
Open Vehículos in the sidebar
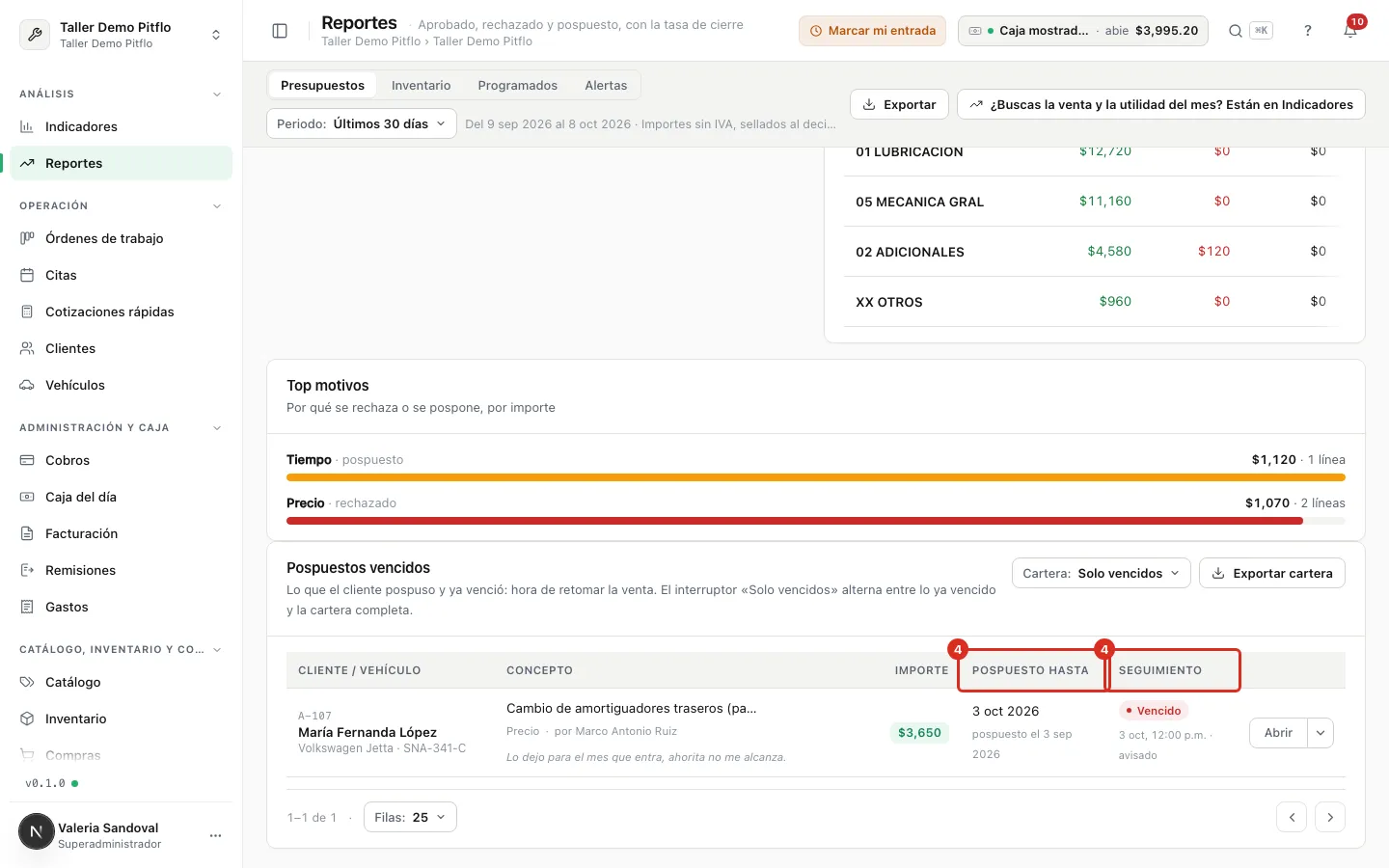122,385
